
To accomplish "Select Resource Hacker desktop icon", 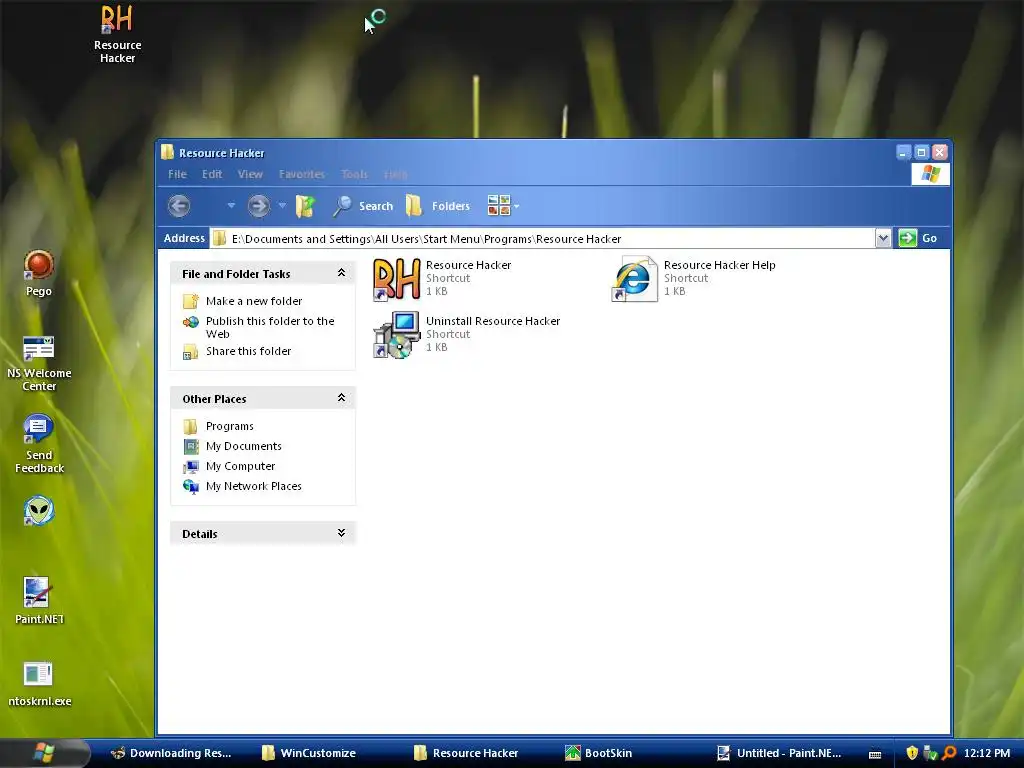I will point(118,34).
